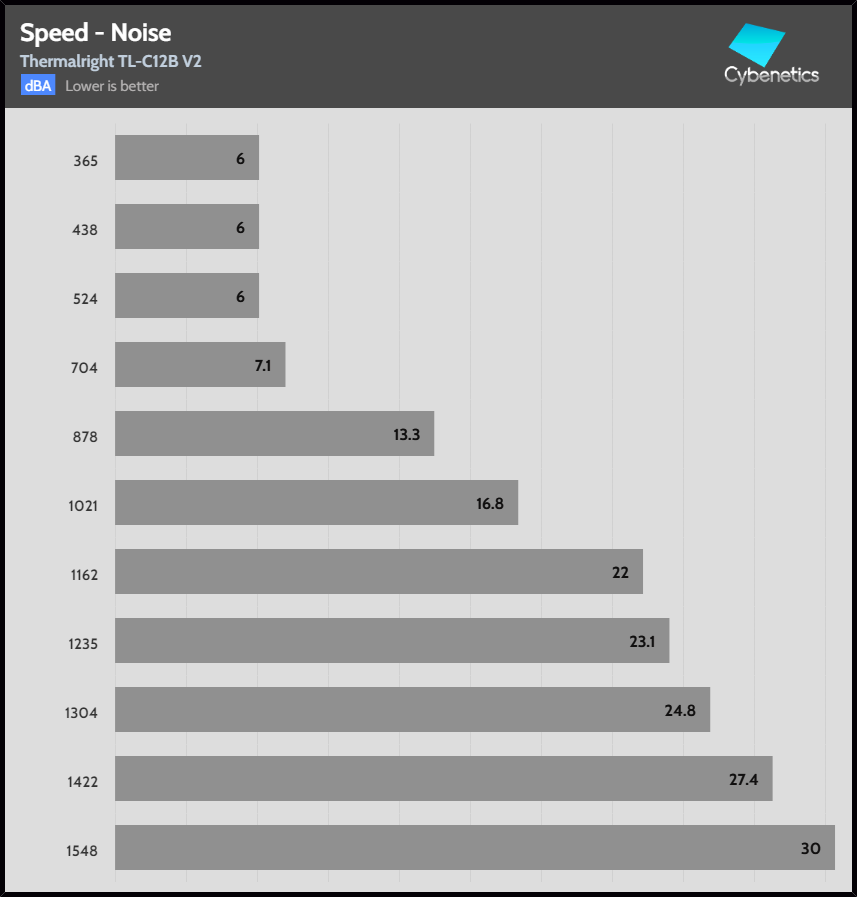This screenshot has height=897, width=857.
Task: Click the 1548 speed axis label
Action: (x=82, y=850)
